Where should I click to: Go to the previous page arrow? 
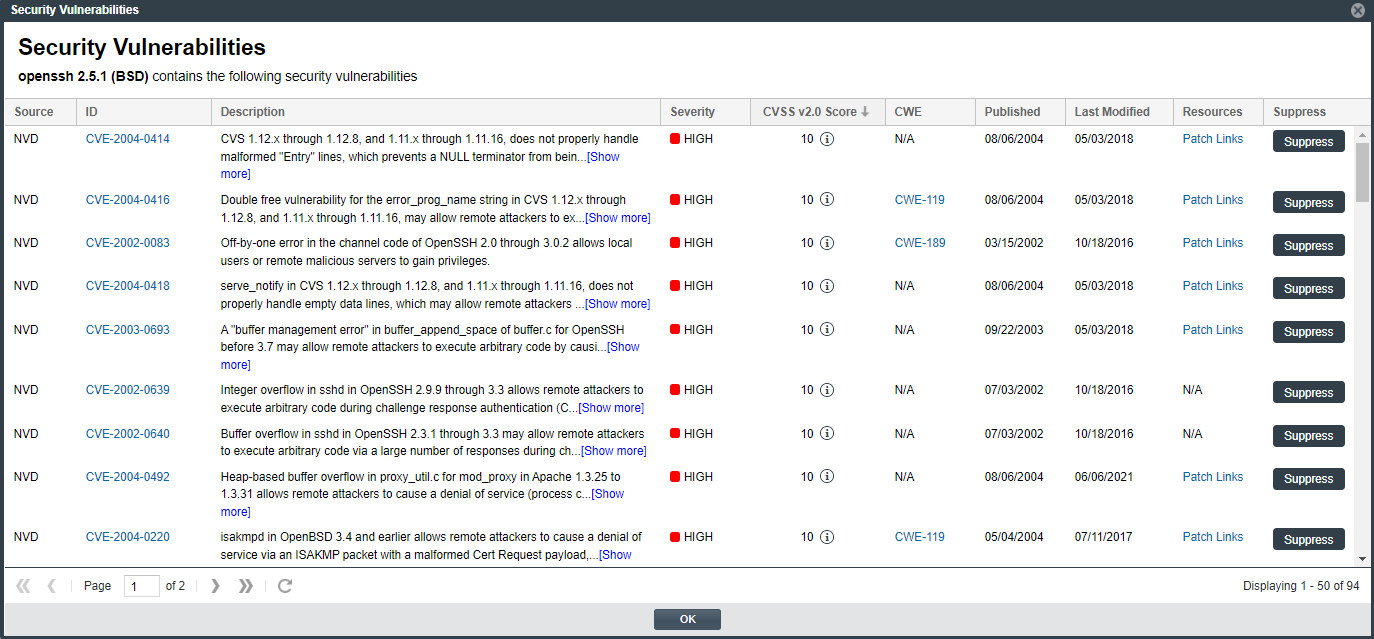(x=52, y=586)
